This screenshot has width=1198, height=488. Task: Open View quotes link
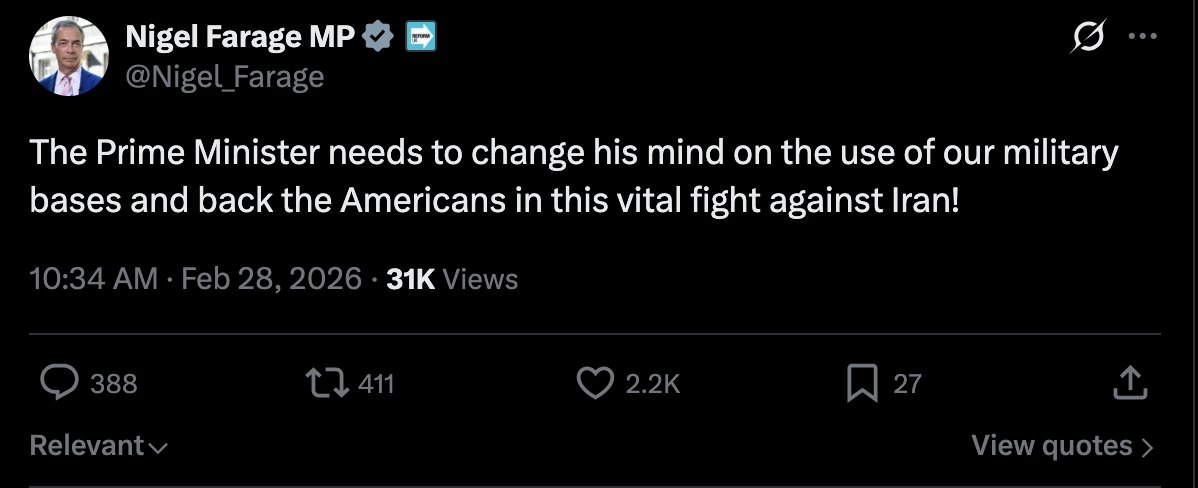pyautogui.click(x=1062, y=446)
